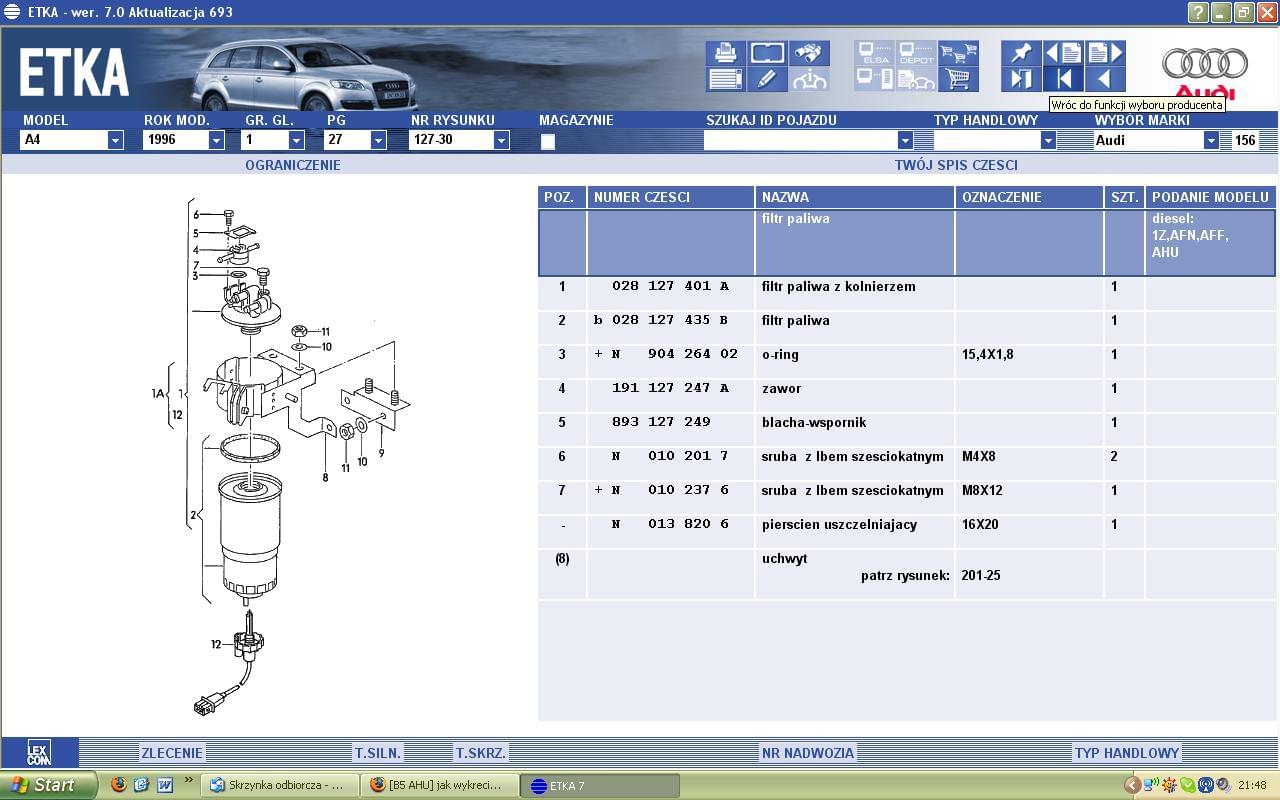Click the LexCom logo icon
The image size is (1280, 800).
pos(39,753)
